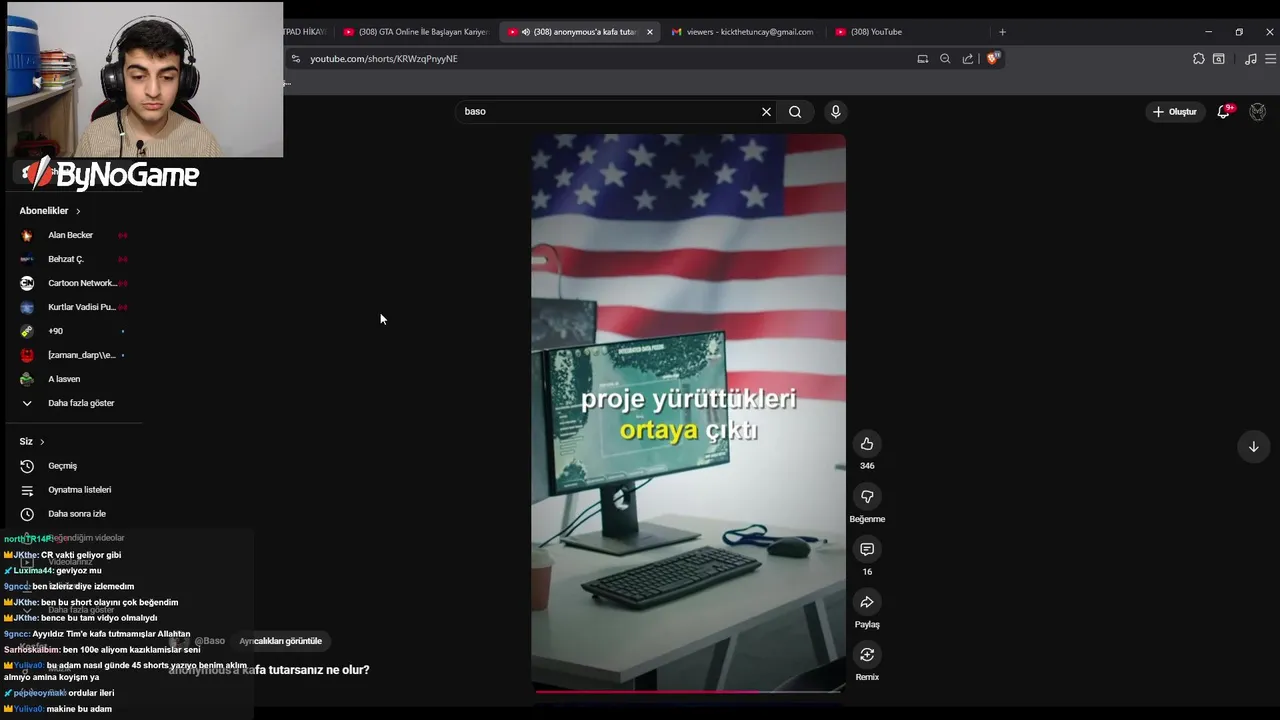Click the site settings icon in address bar

pyautogui.click(x=295, y=59)
